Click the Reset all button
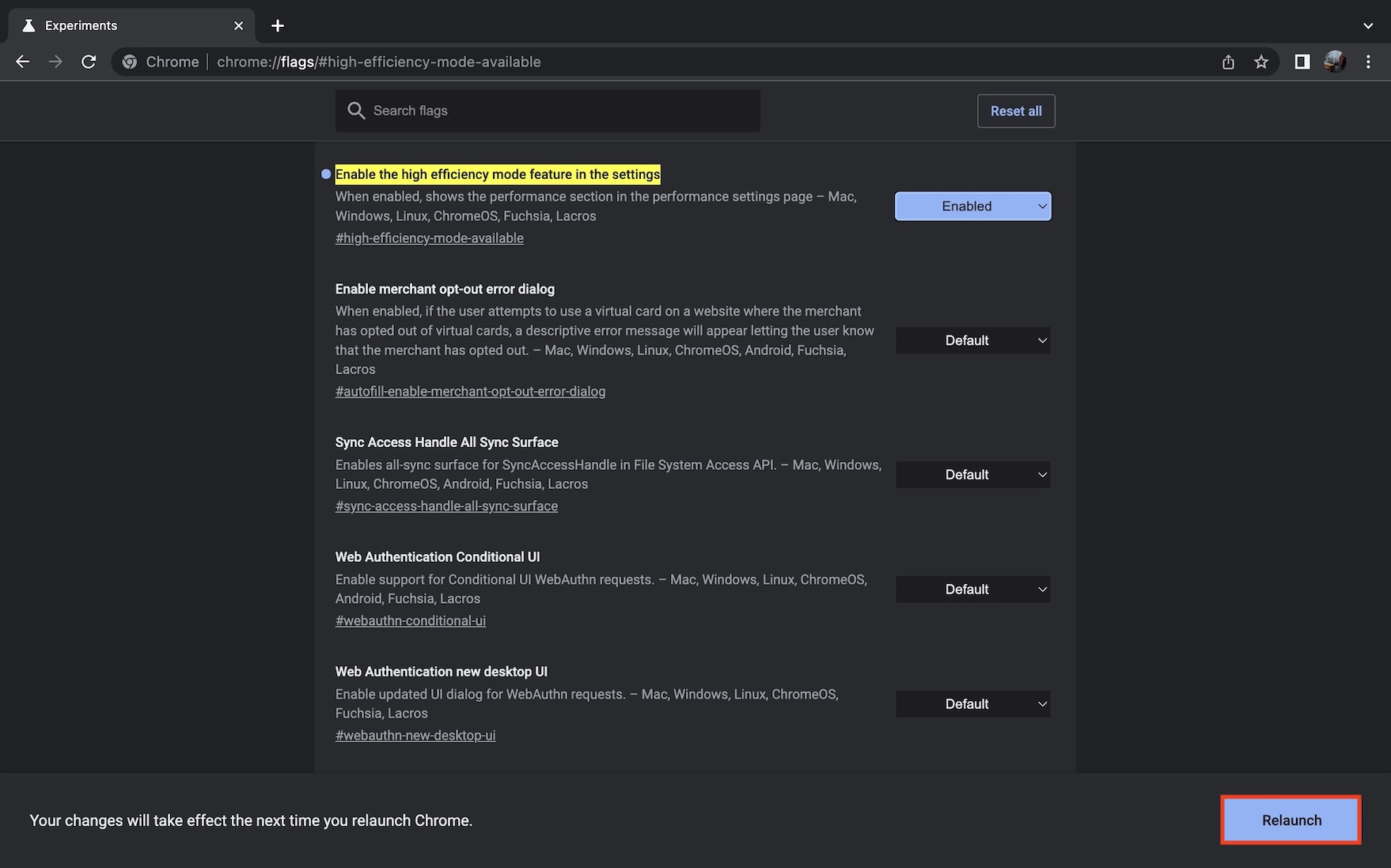The width and height of the screenshot is (1391, 868). coord(1016,111)
